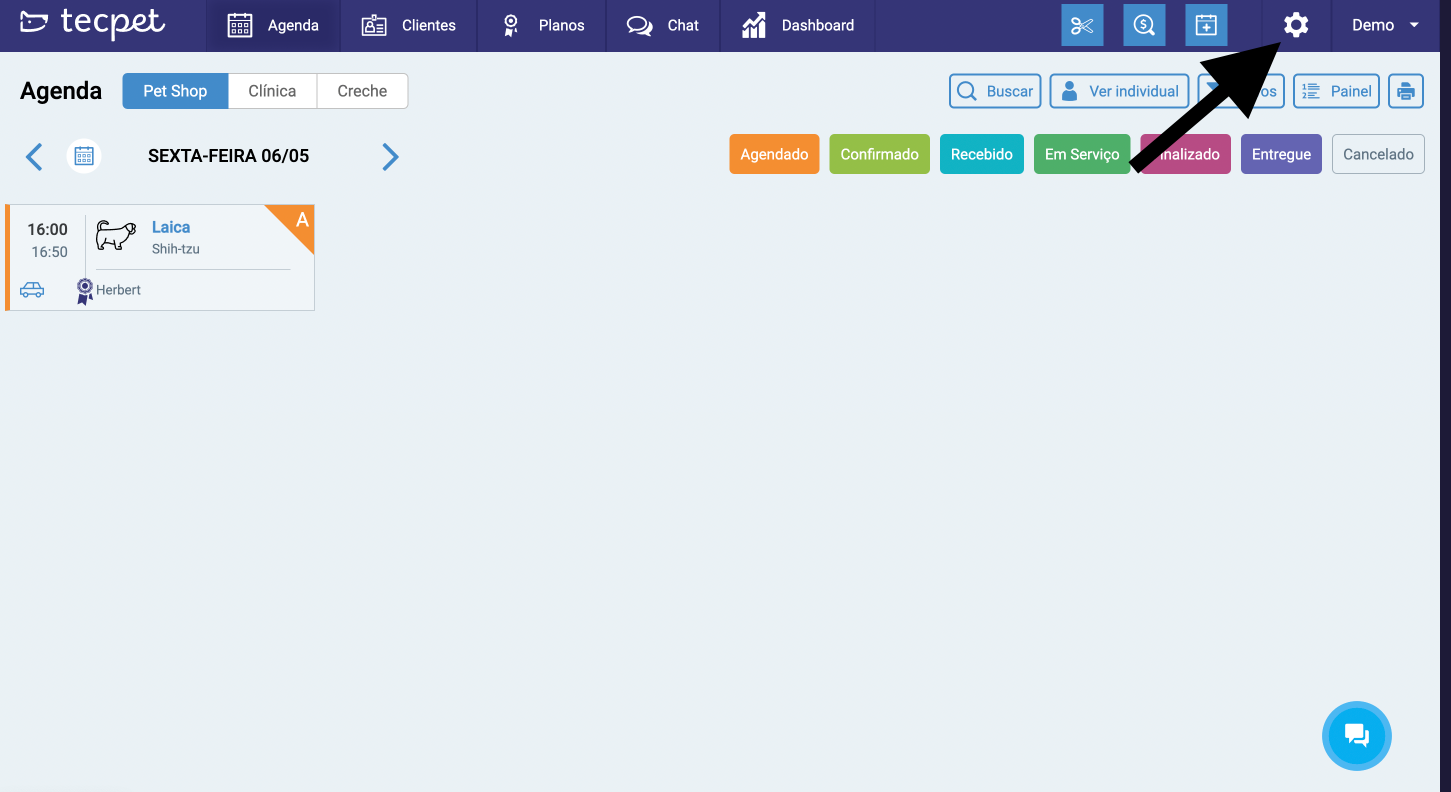Viewport: 1451px width, 792px height.
Task: Switch agenda to Pet Shop view
Action: (x=175, y=91)
